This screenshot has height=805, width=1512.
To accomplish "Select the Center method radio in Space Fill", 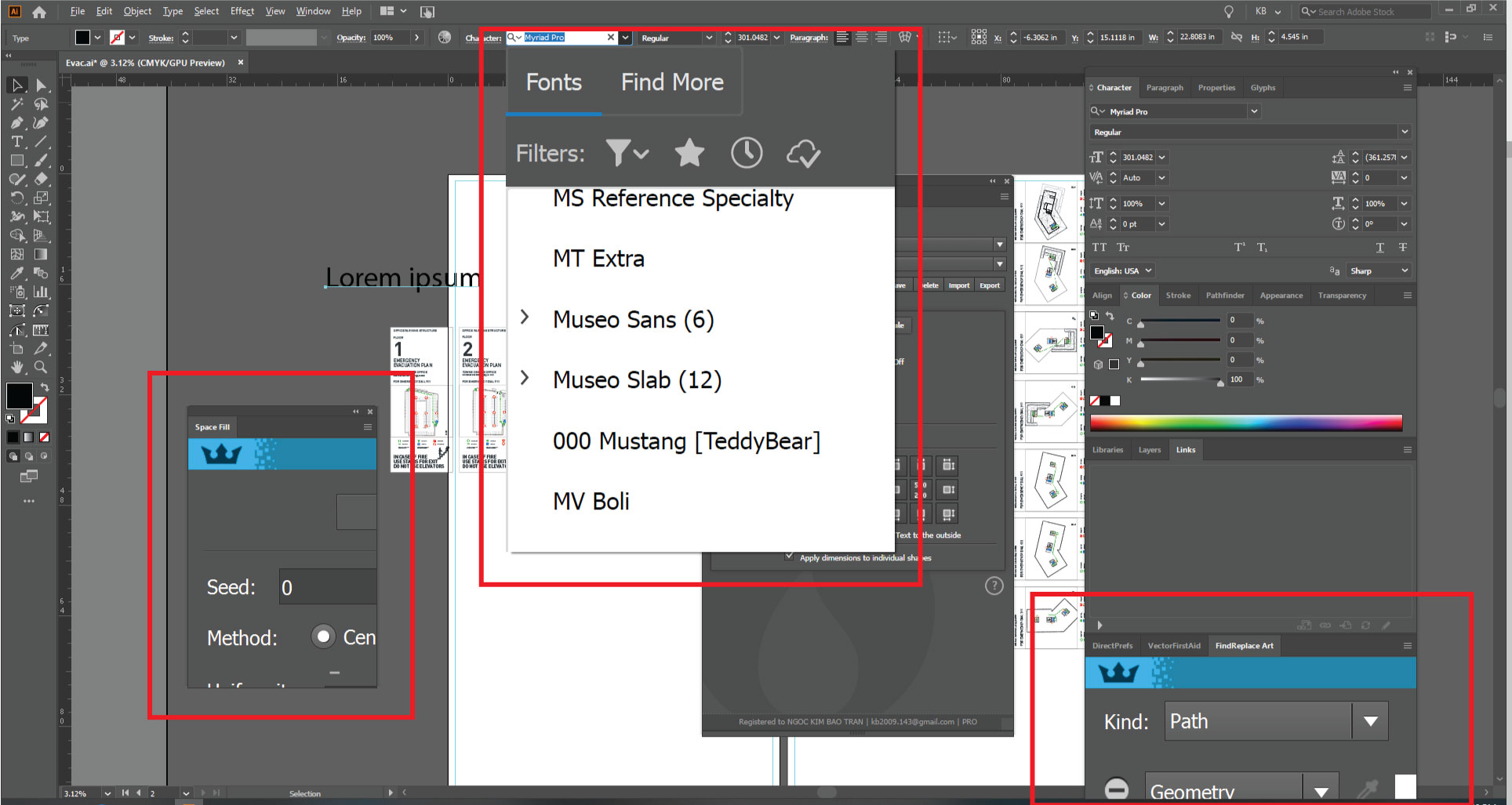I will pyautogui.click(x=323, y=636).
